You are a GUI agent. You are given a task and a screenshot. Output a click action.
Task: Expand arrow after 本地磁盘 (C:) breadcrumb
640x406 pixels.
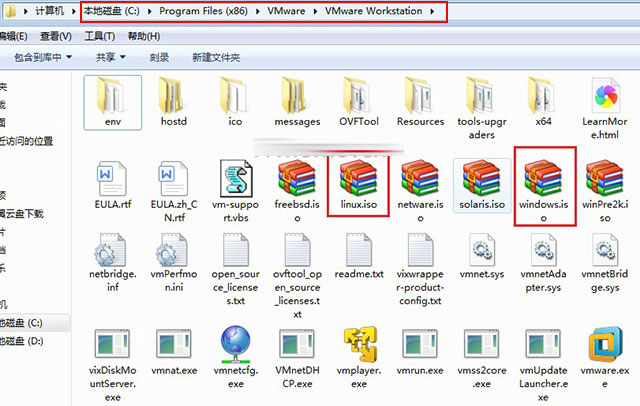149,11
